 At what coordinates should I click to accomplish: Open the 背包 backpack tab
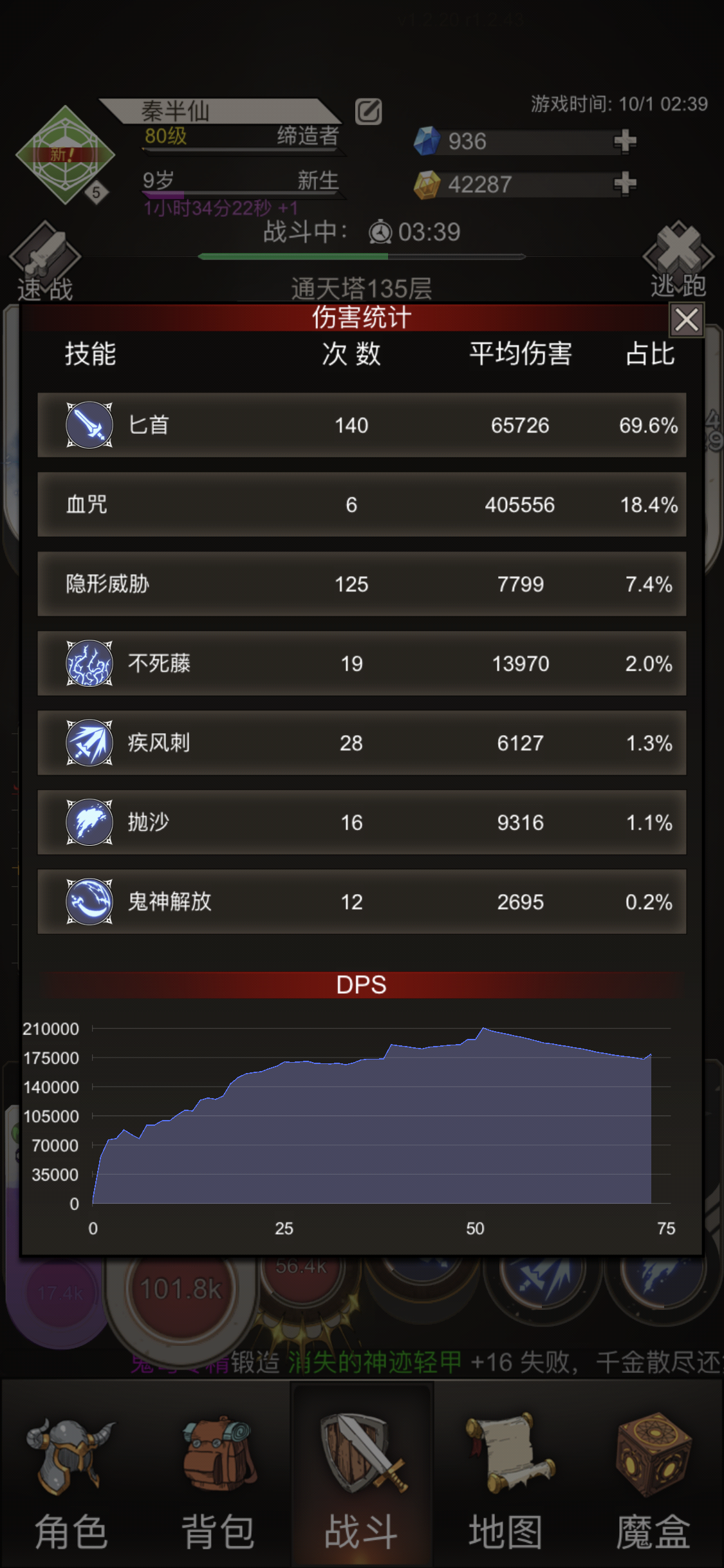point(218,1474)
